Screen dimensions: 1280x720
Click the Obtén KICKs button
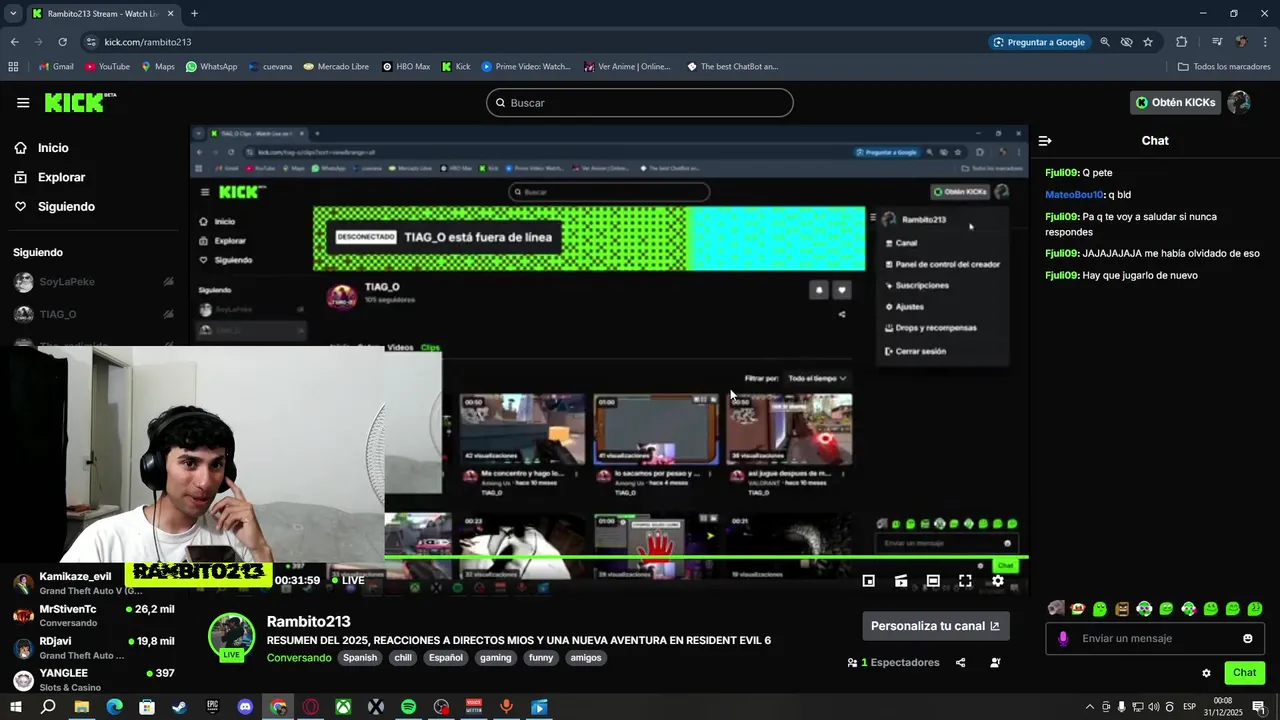(x=1176, y=102)
